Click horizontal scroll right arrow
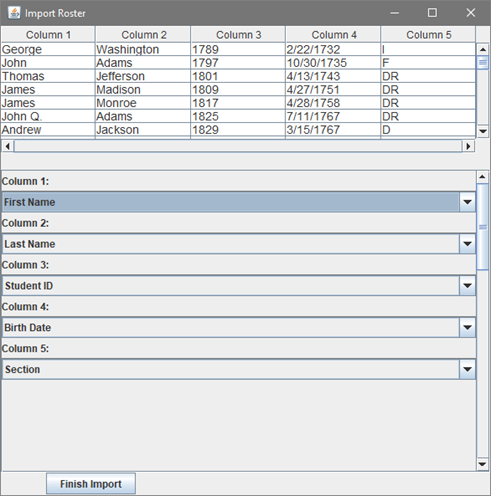This screenshot has height=496, width=491. tap(468, 146)
